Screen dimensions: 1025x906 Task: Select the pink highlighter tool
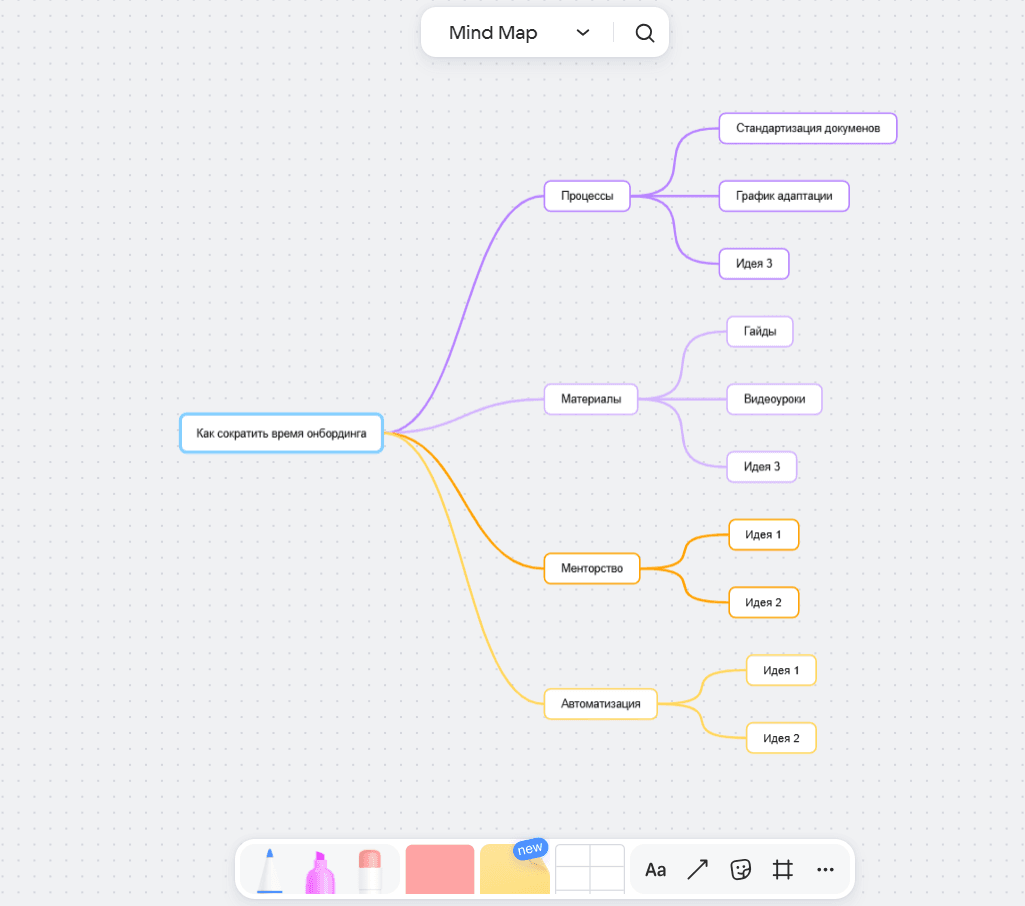tap(320, 871)
